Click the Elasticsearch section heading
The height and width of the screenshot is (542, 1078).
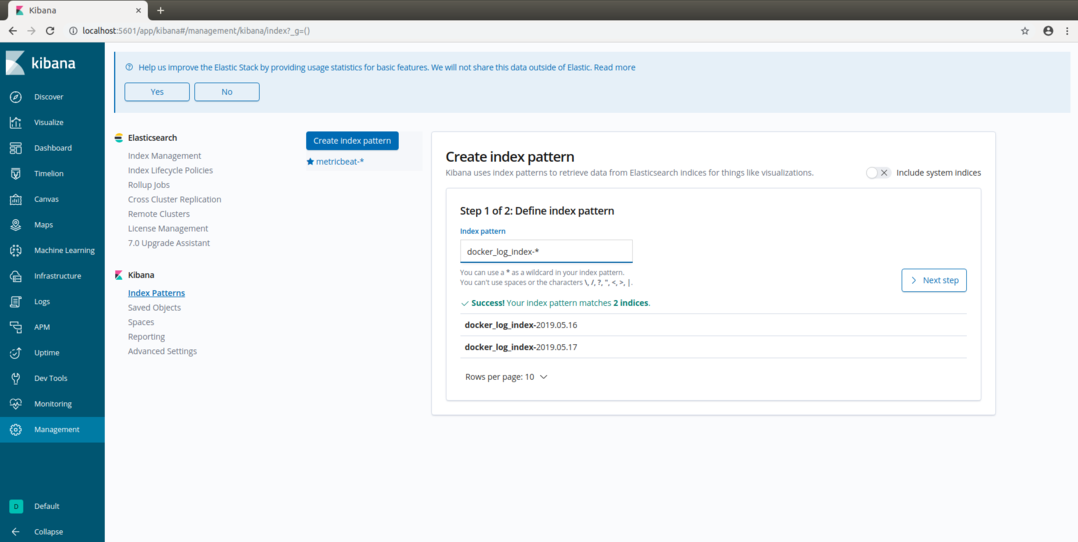pos(152,138)
